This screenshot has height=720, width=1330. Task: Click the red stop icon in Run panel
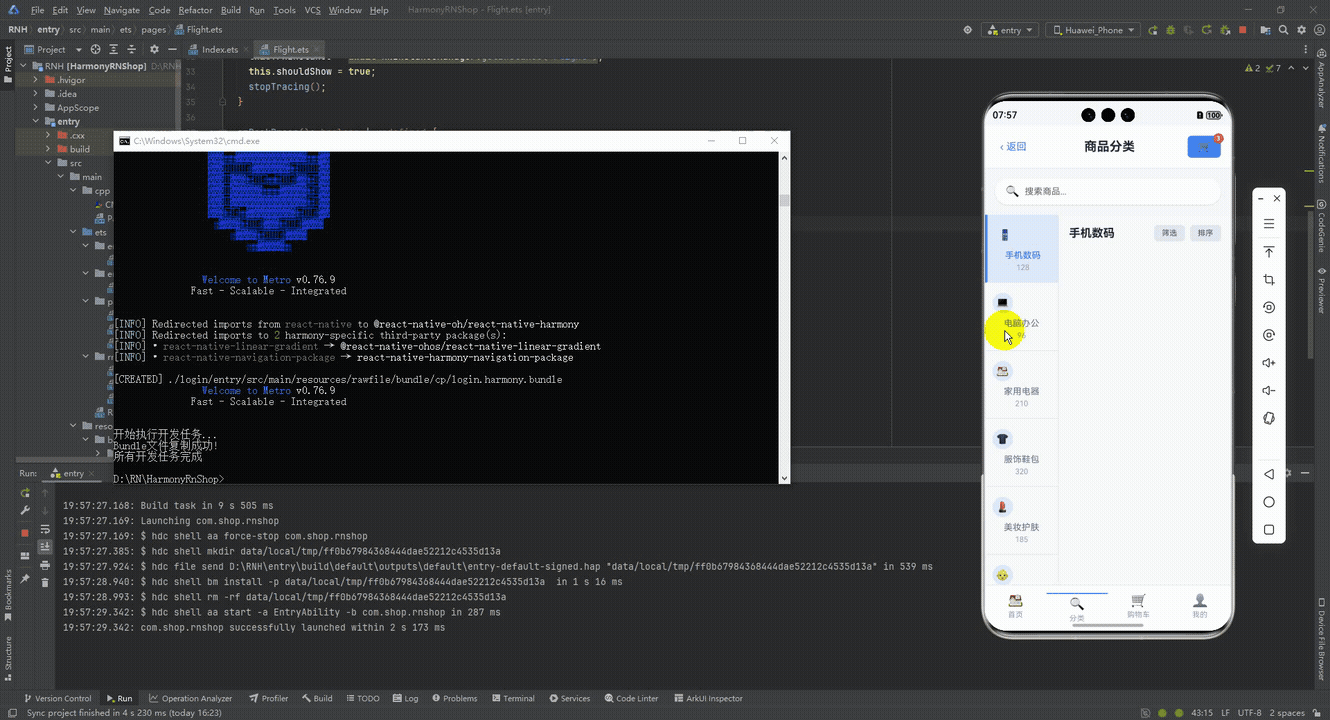[x=25, y=533]
